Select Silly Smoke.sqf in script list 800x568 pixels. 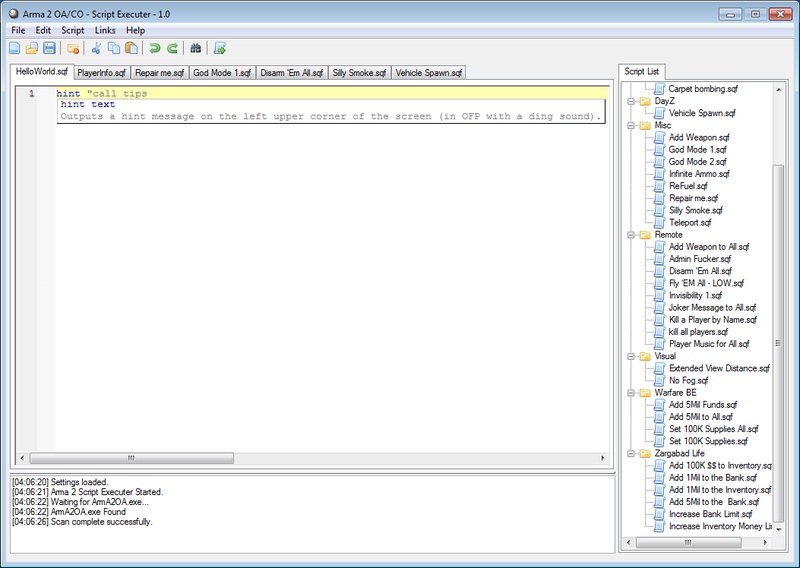pyautogui.click(x=696, y=210)
